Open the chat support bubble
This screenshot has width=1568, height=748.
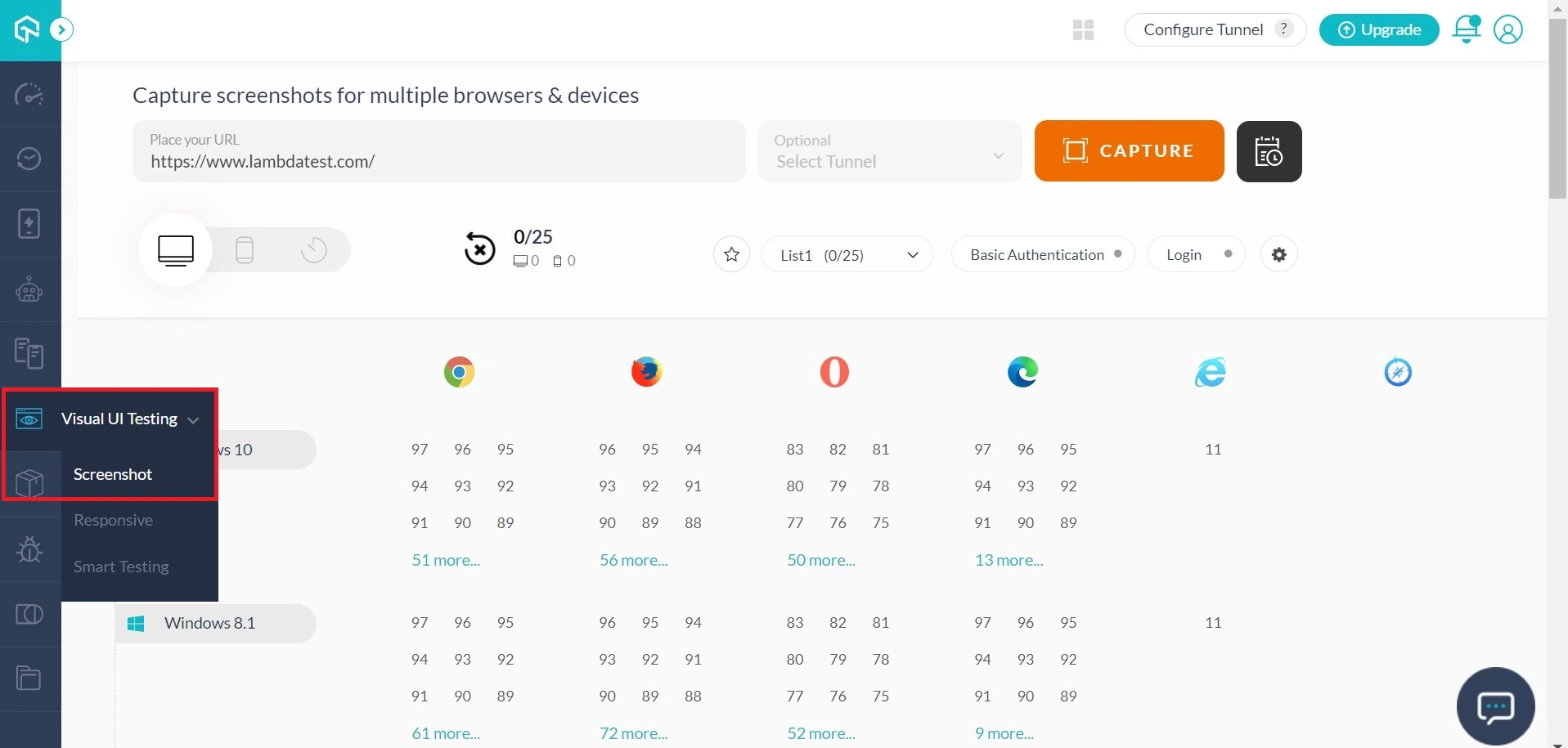click(1495, 706)
